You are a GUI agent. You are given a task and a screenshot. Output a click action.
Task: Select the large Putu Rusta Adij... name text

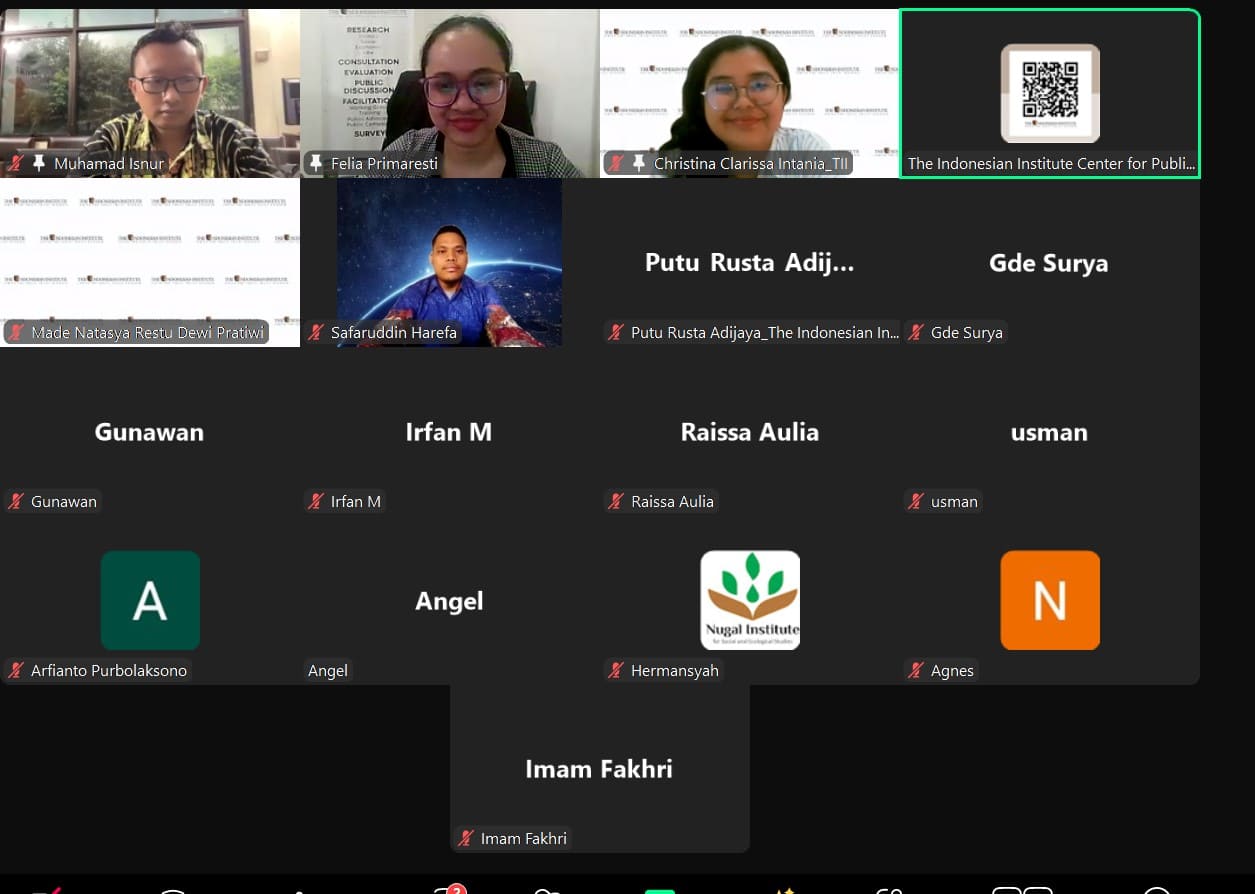pyautogui.click(x=750, y=263)
